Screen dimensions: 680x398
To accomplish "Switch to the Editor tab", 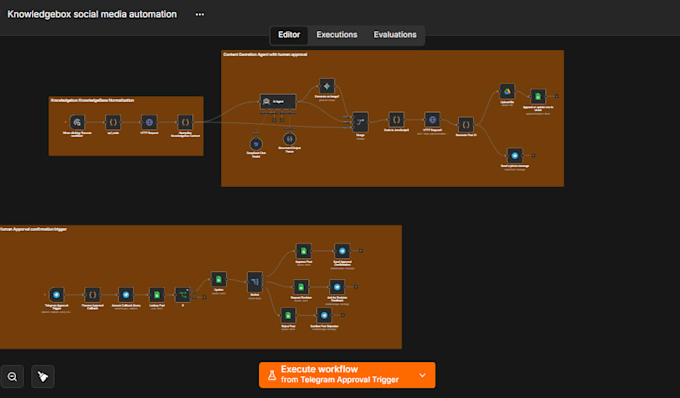I will point(289,35).
